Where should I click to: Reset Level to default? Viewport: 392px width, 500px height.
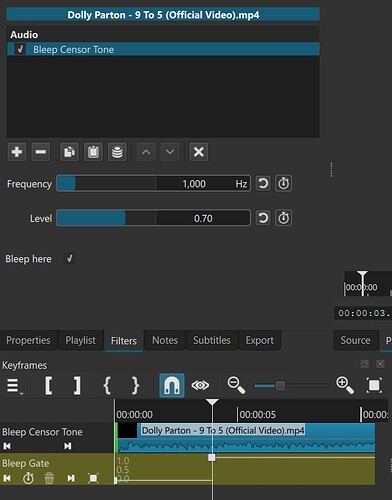(263, 218)
